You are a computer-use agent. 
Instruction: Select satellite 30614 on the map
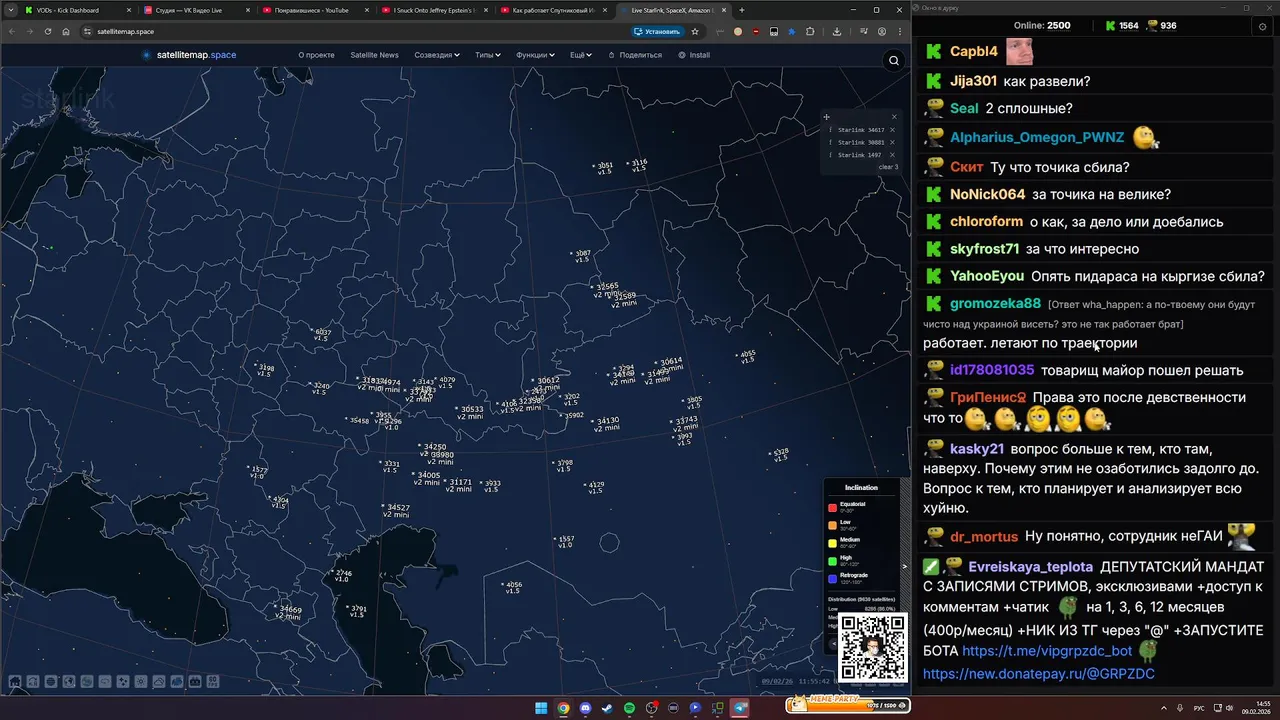(669, 362)
